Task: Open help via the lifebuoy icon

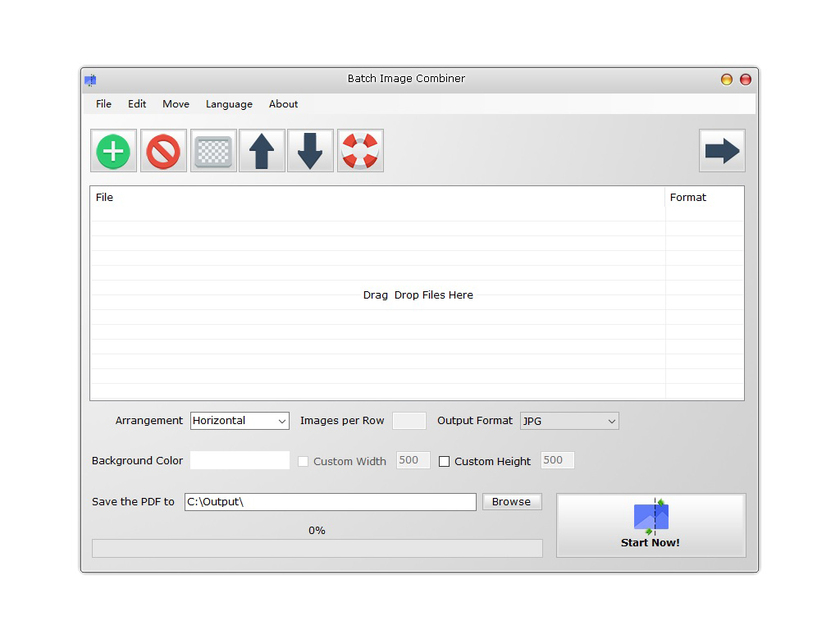Action: coord(360,151)
